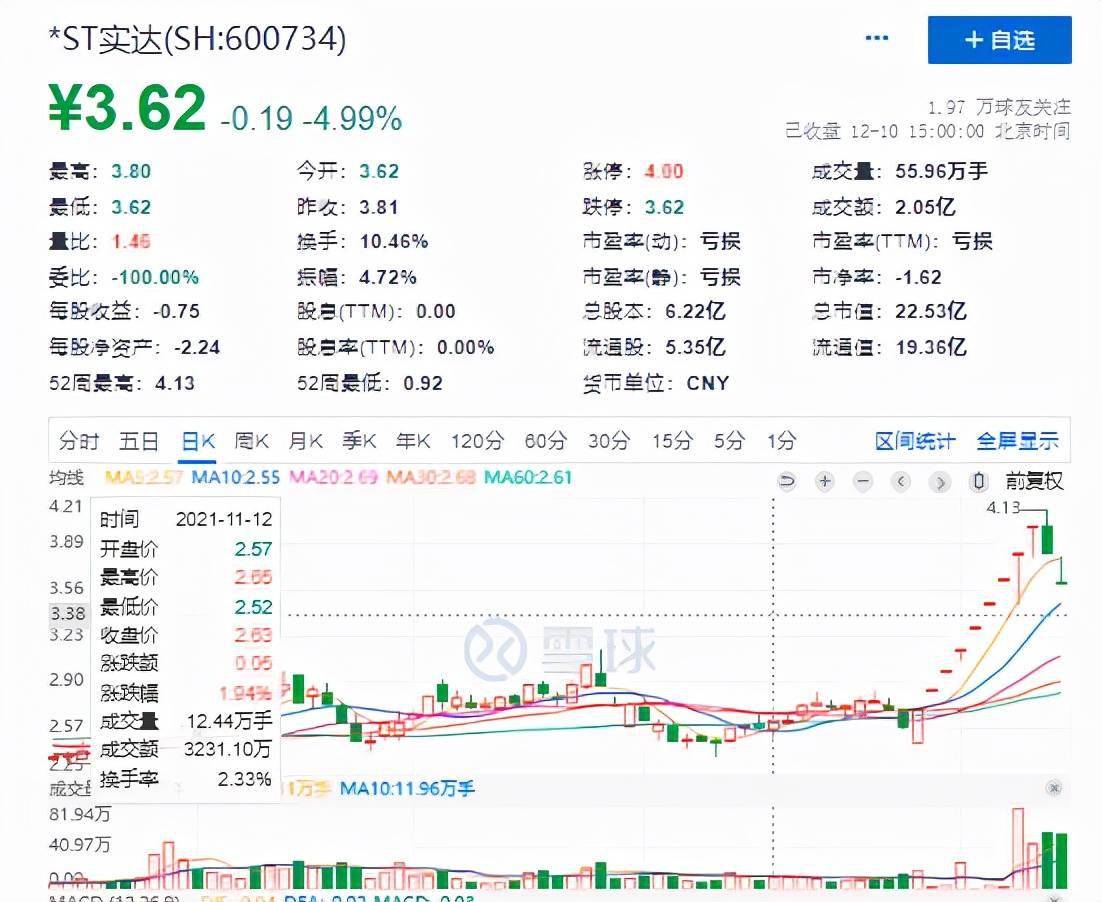
Task: Open mobile view via the phone icon beside 前复权
Action: pos(977,481)
